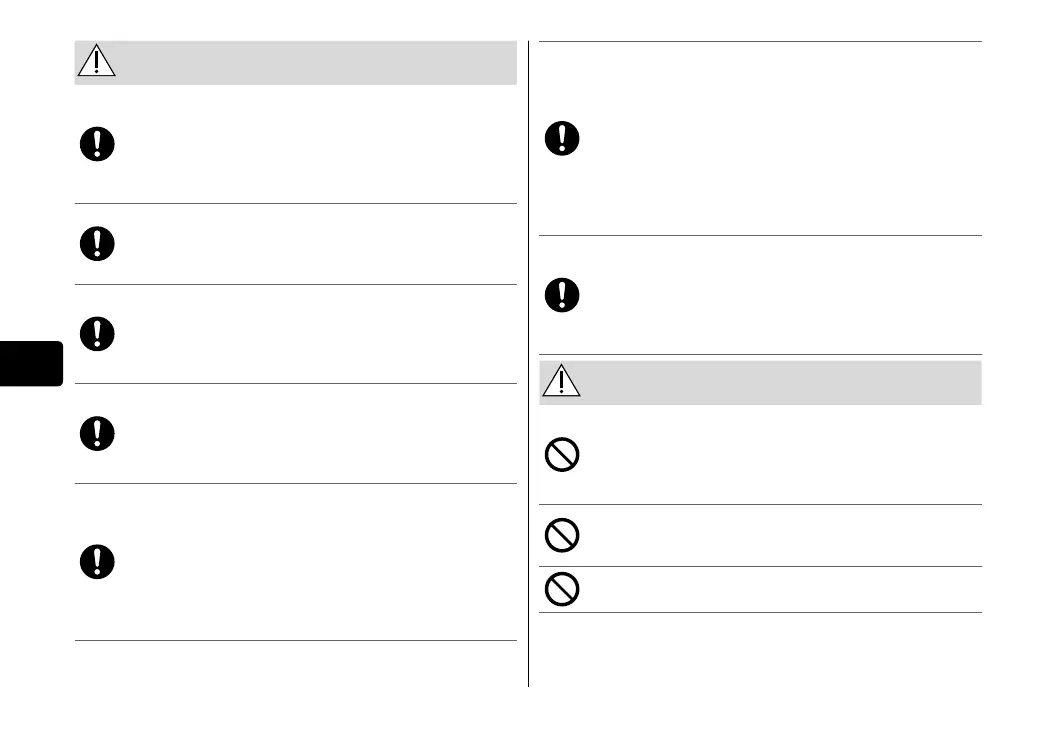Click the top exclamation icon in the right column
This screenshot has width=1058, height=751.
(562, 138)
